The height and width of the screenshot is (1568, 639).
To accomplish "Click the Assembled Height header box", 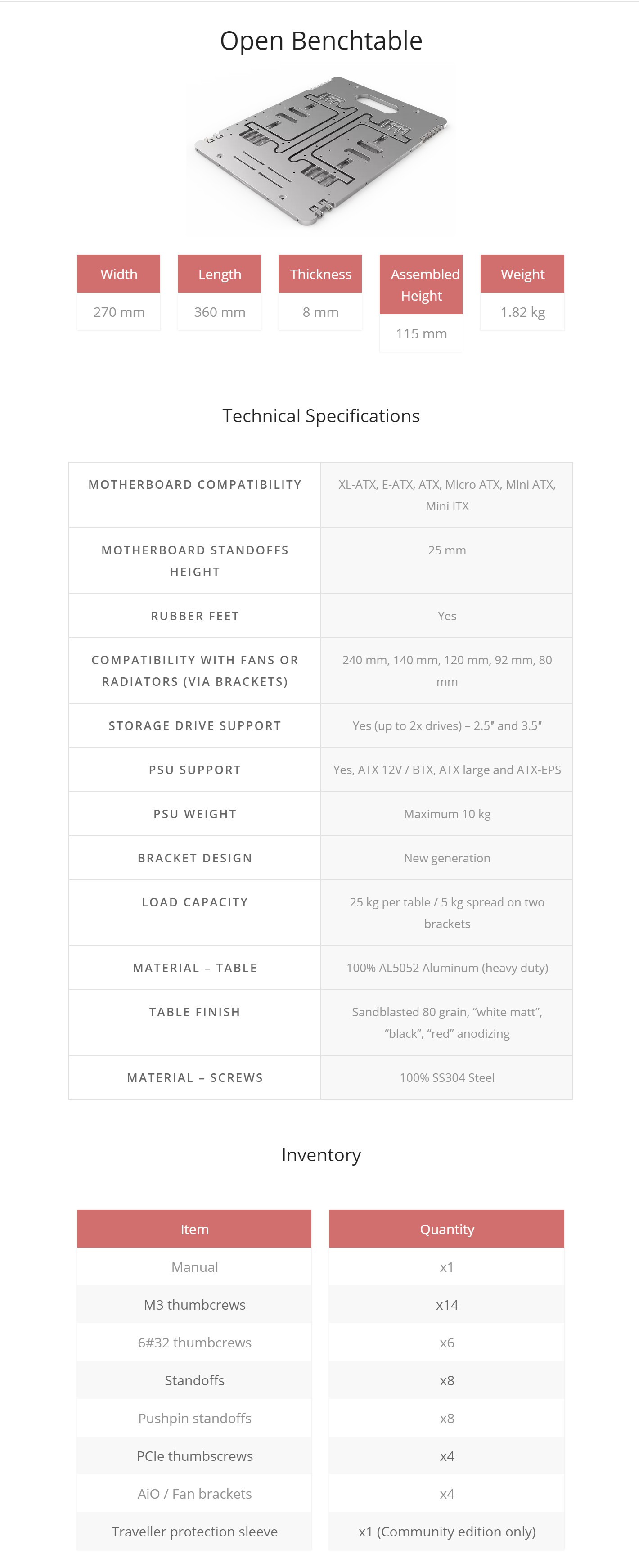I will tap(421, 285).
